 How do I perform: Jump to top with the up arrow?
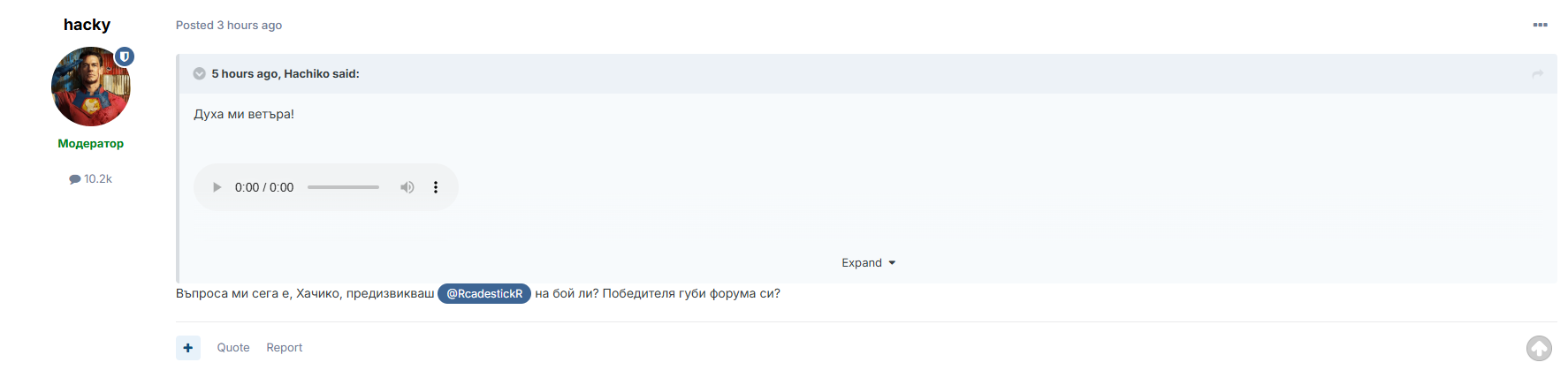click(1539, 348)
